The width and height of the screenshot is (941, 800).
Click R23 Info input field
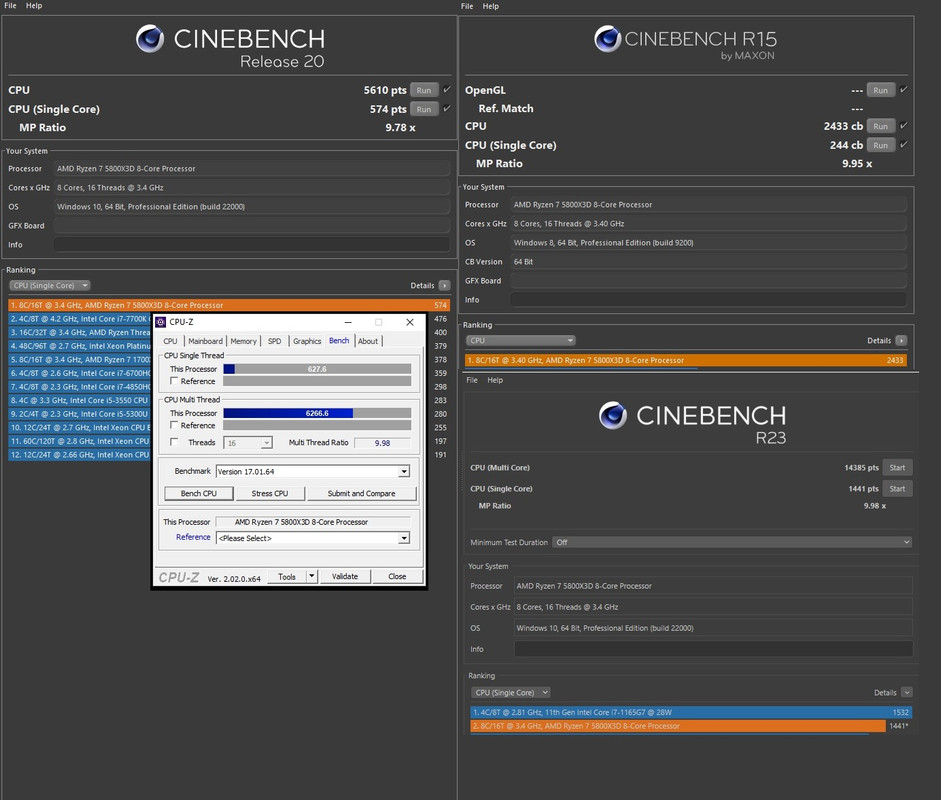(714, 649)
